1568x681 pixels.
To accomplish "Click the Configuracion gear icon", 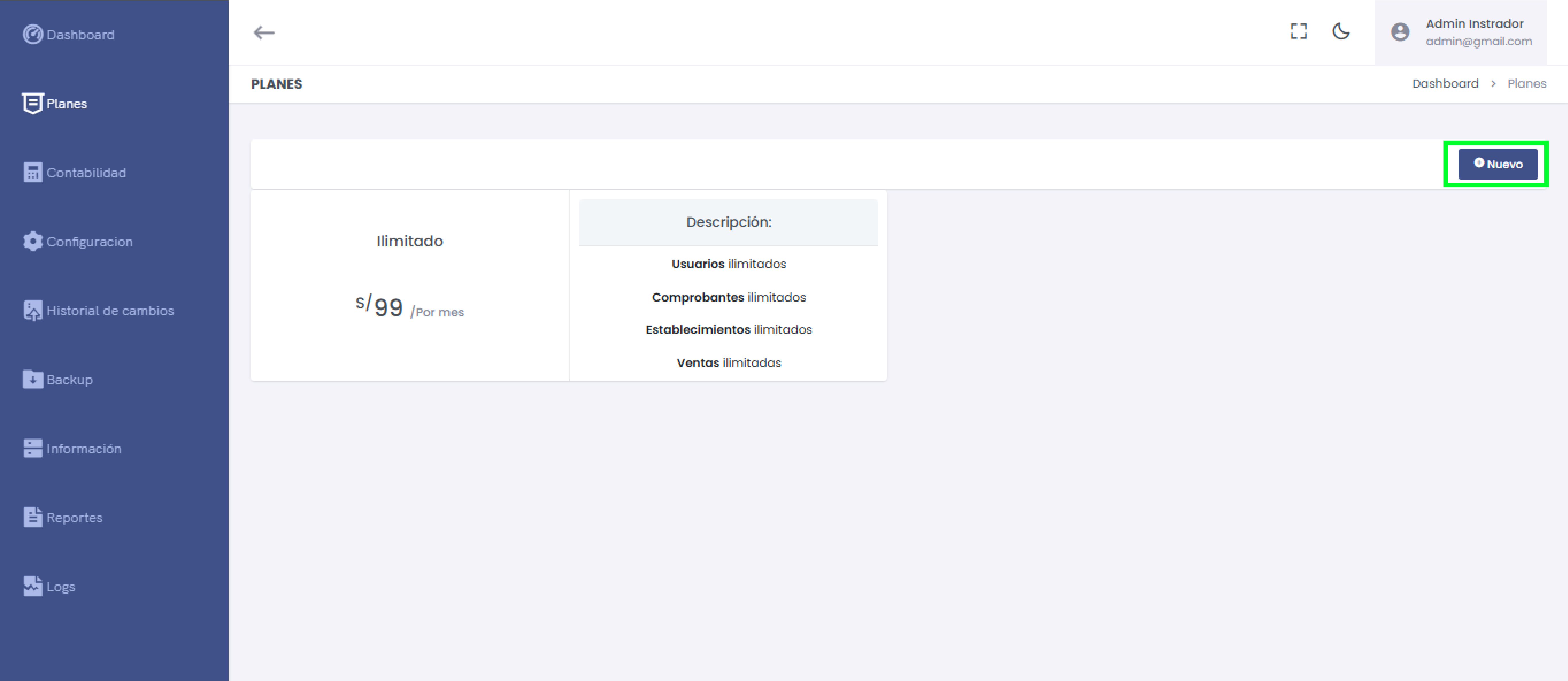I will click(32, 242).
